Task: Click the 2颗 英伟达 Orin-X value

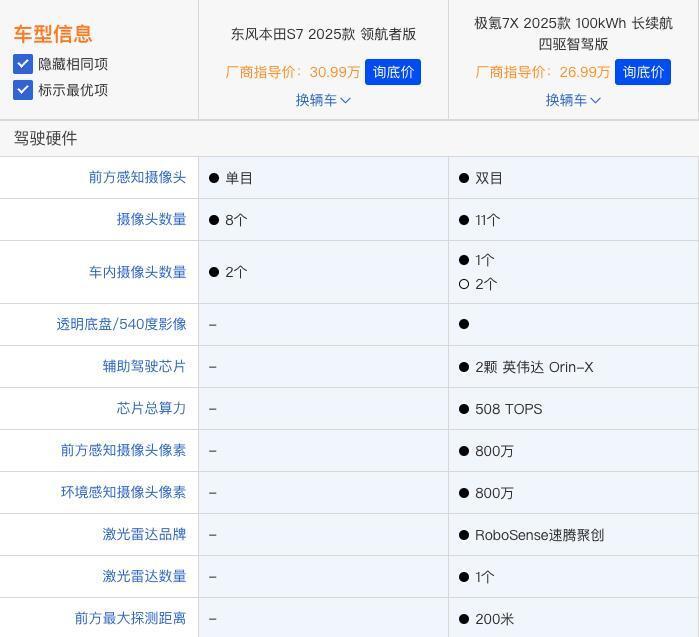Action: (534, 367)
